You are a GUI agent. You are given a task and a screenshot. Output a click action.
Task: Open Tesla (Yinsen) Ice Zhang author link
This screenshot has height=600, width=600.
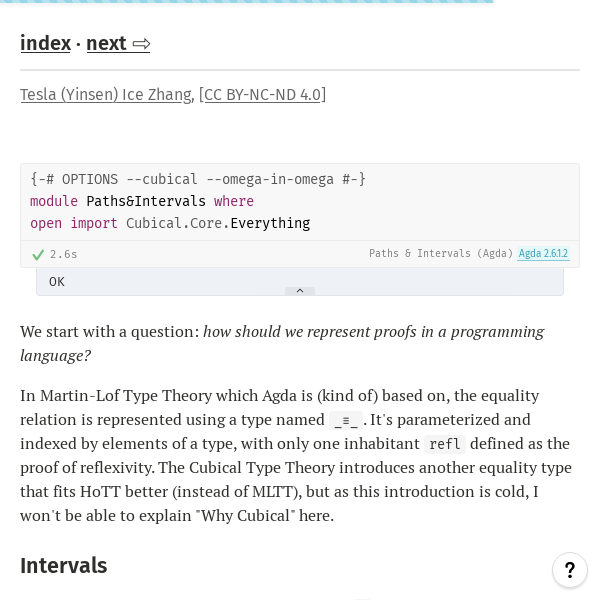(x=106, y=95)
